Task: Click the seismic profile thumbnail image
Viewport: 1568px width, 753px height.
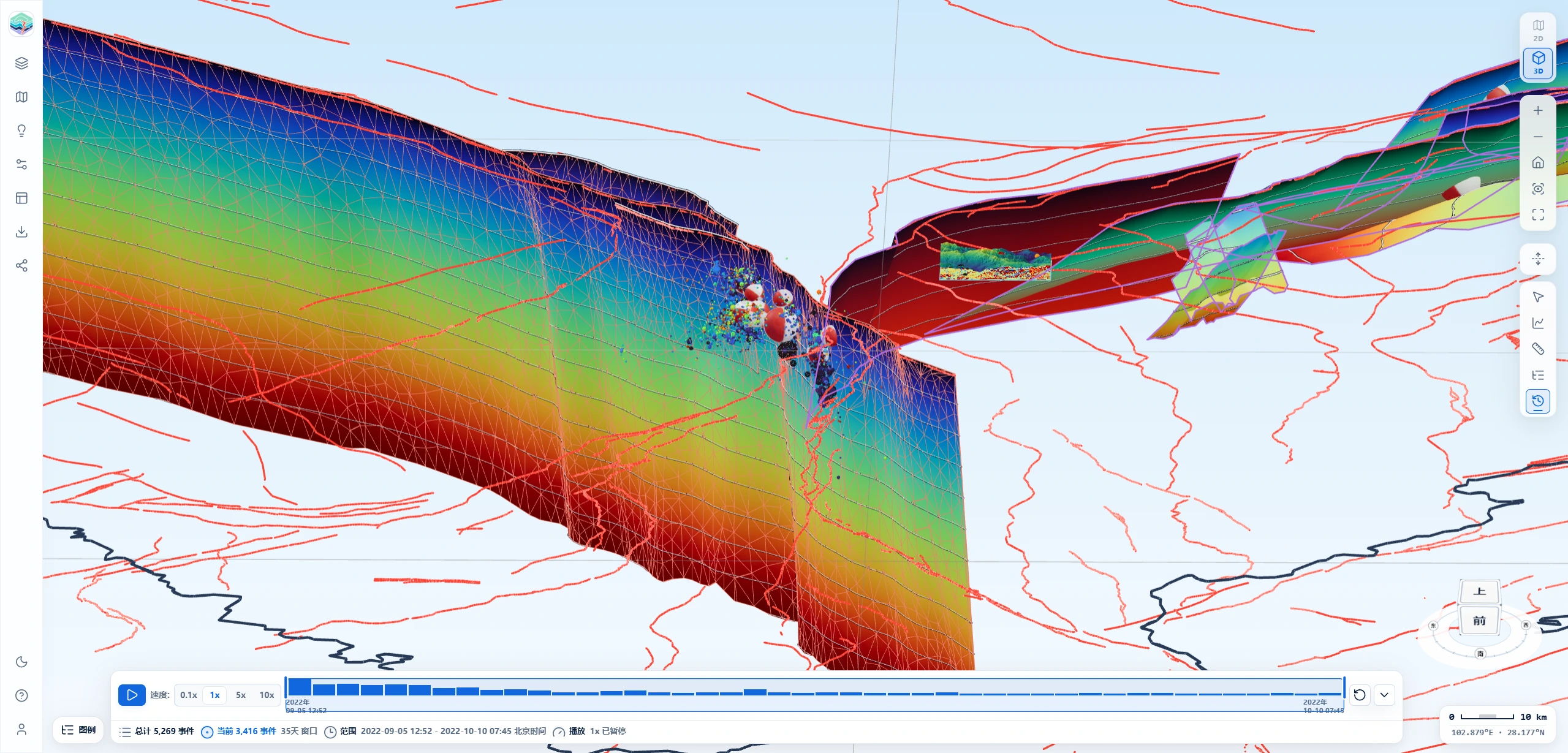Action: 996,262
